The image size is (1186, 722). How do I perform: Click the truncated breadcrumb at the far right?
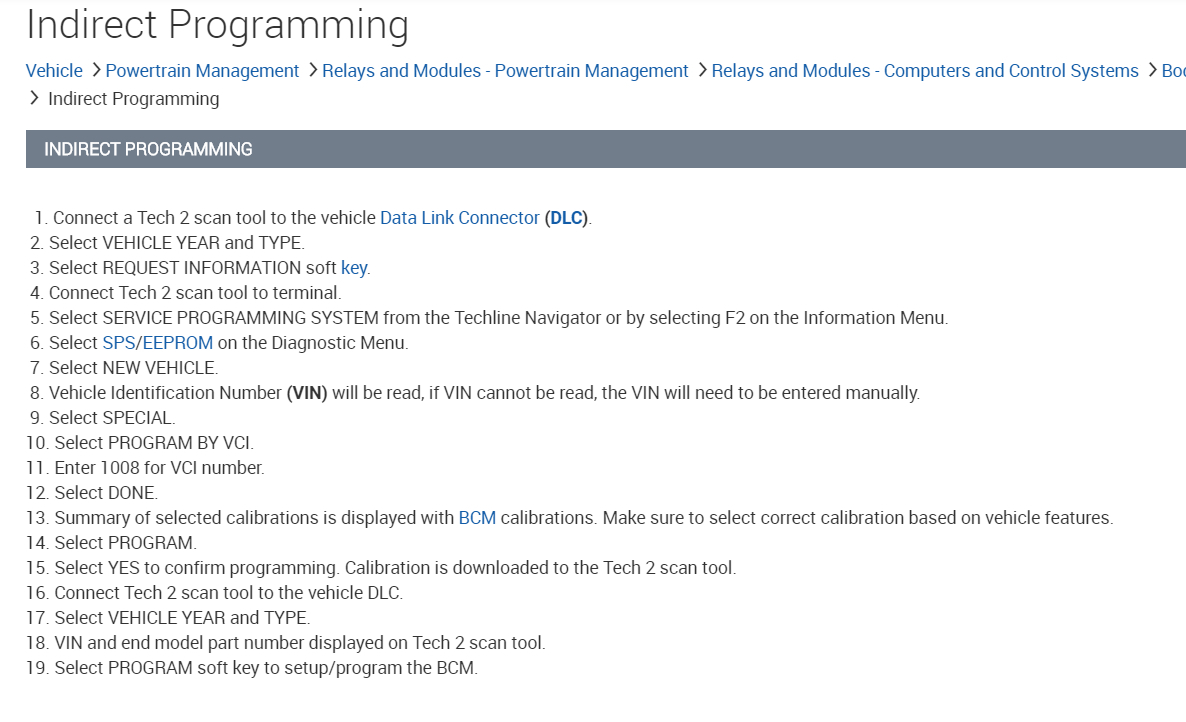coord(1173,71)
